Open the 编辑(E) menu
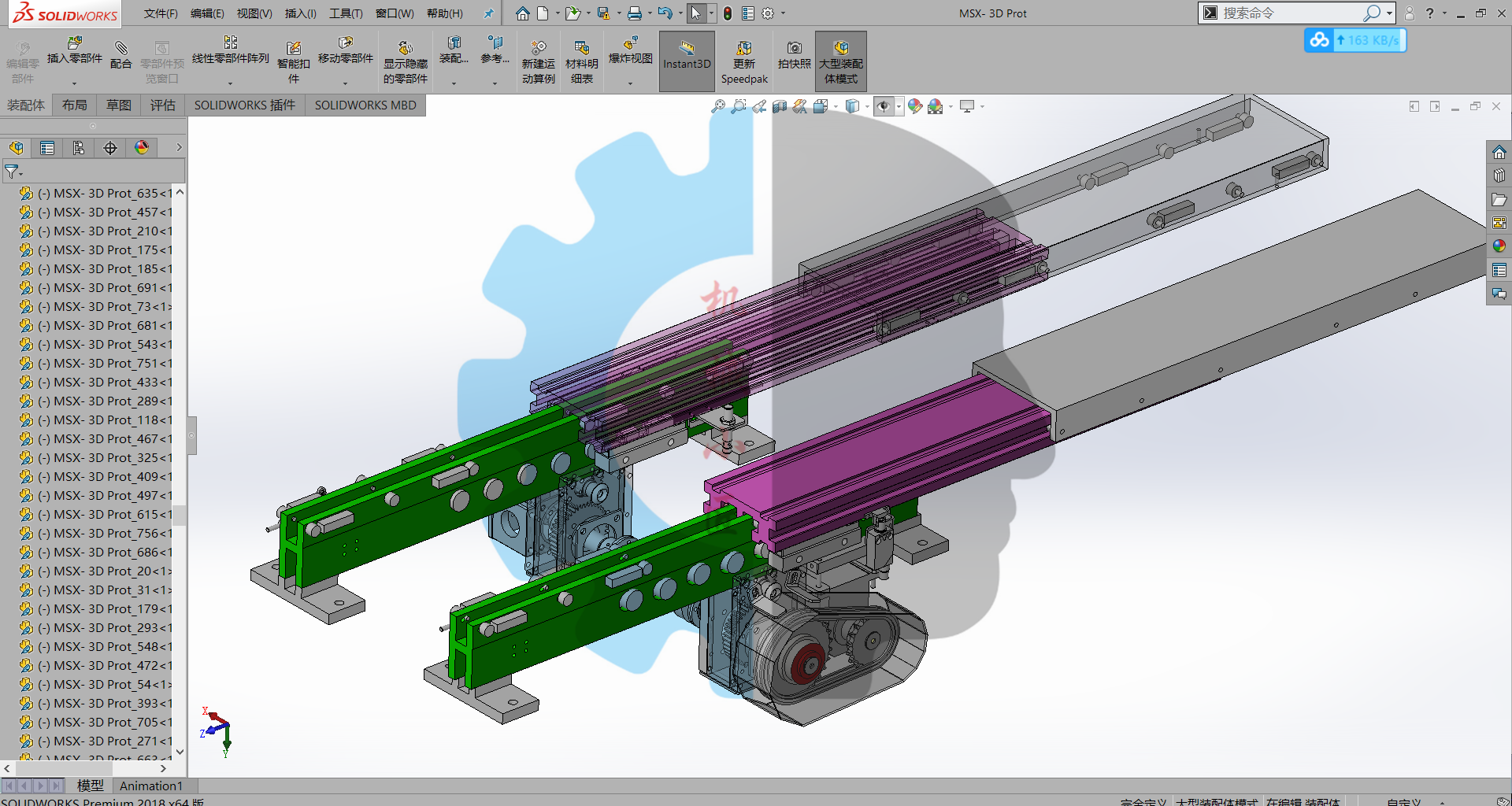The height and width of the screenshot is (806, 1512). click(207, 13)
